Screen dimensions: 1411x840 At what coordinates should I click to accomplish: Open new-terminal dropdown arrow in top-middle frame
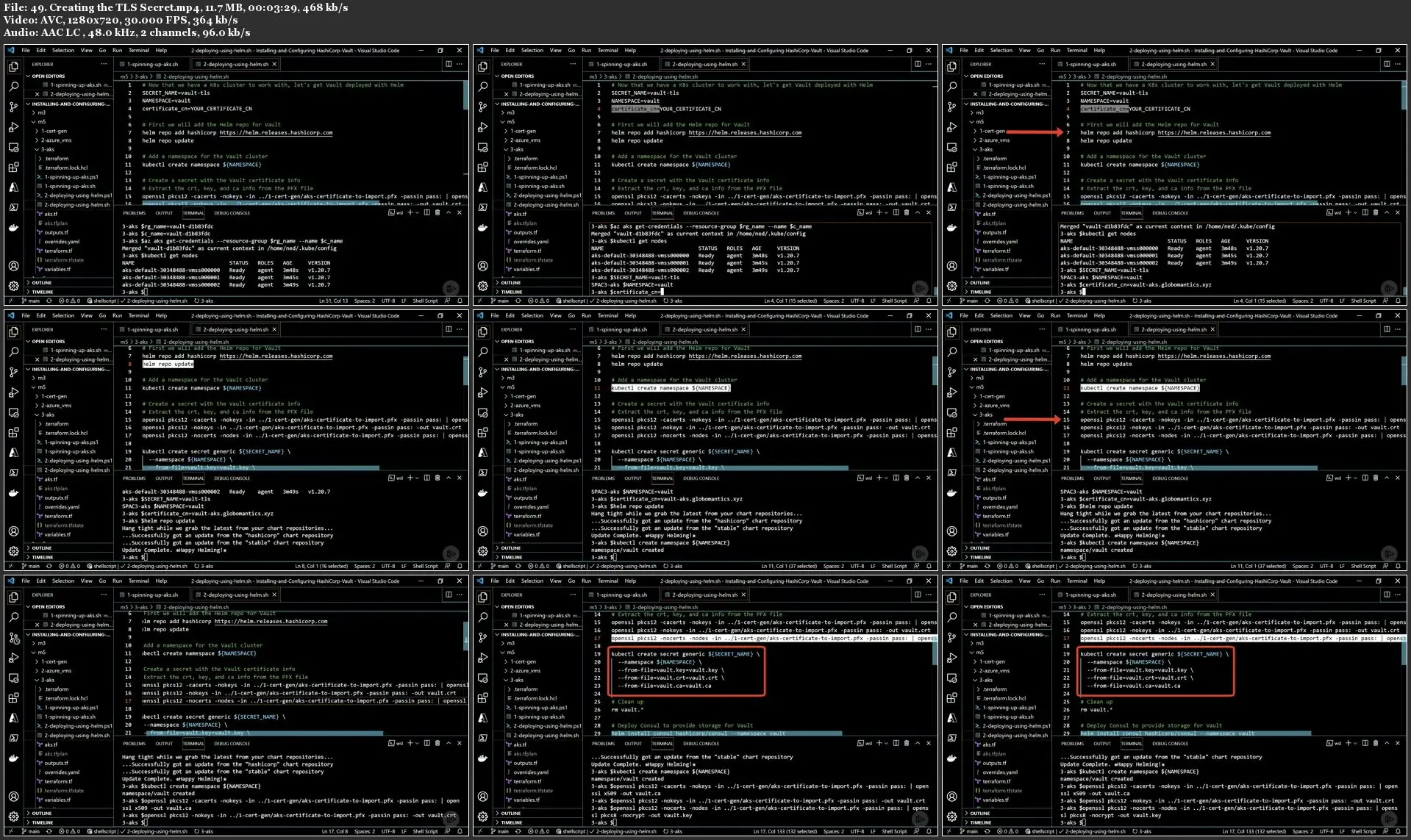pyautogui.click(x=887, y=212)
